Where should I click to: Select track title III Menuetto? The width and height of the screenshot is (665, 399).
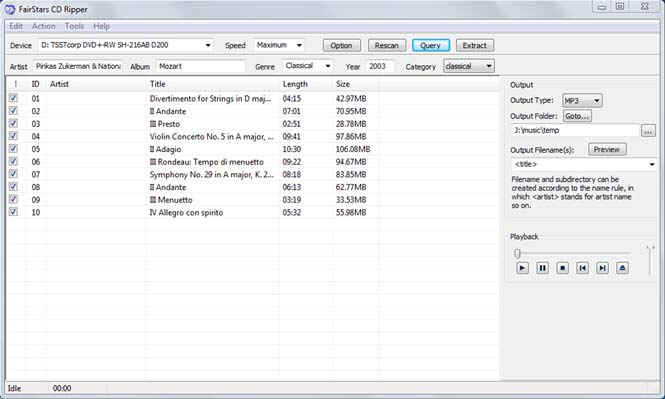pyautogui.click(x=171, y=200)
